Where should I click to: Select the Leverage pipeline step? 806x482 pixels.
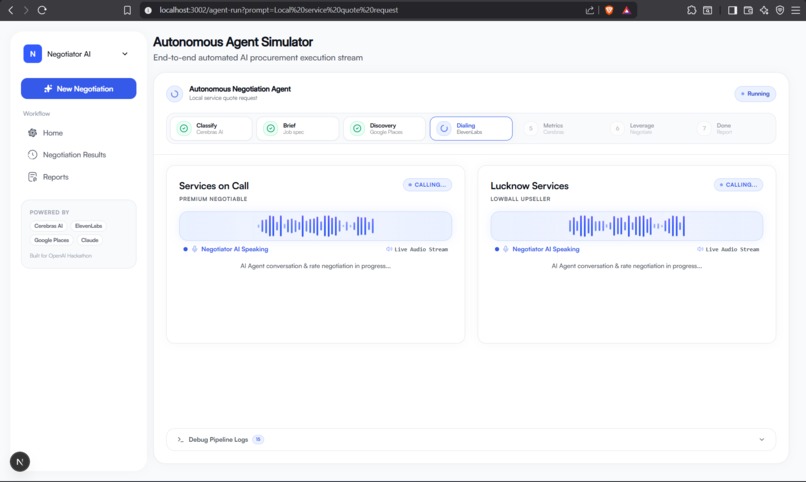coord(645,128)
